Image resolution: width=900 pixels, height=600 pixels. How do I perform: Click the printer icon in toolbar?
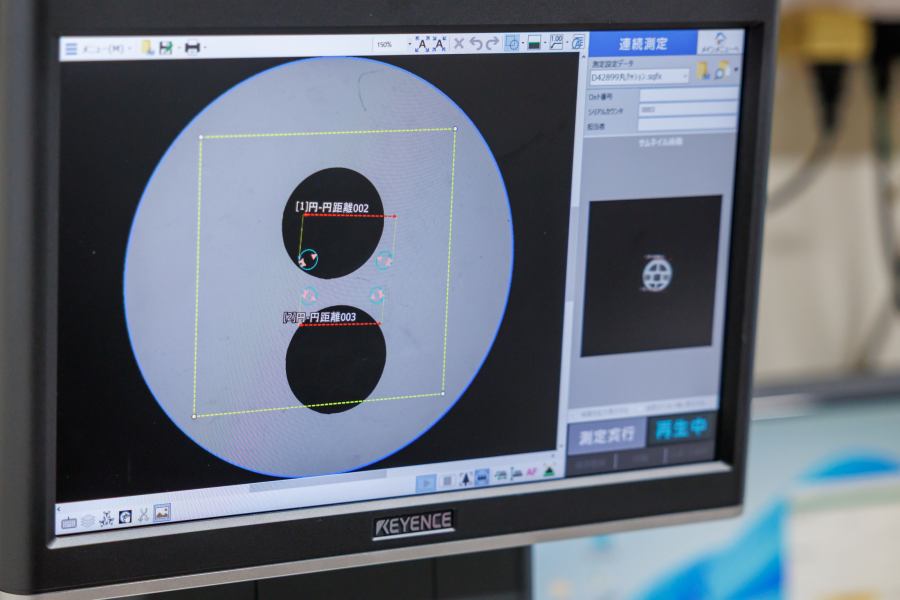coord(192,47)
